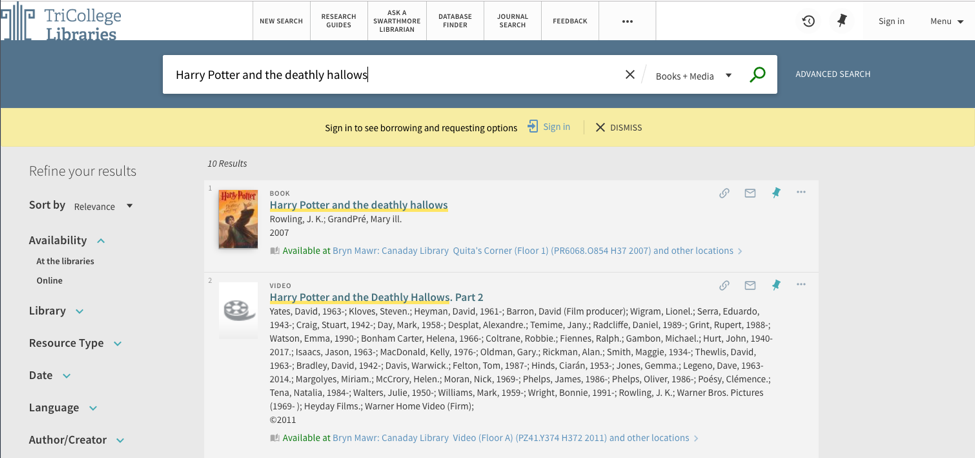Open more actions for the book result
975x458 pixels.
pos(801,192)
